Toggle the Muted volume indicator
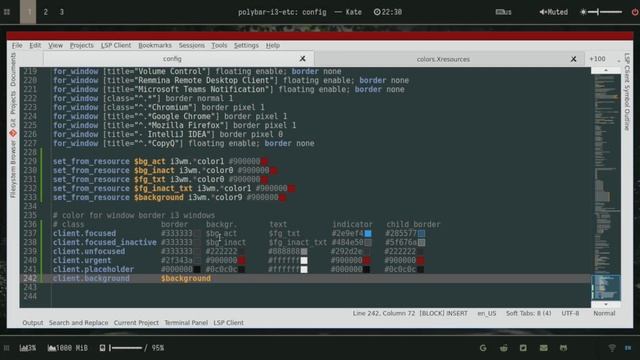Screen dimensions: 640x360 tap(553, 12)
